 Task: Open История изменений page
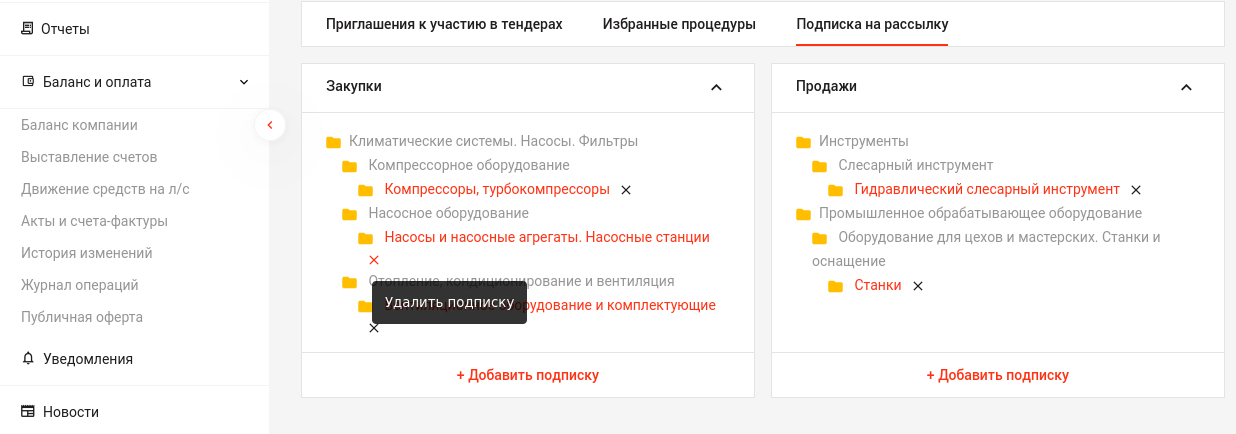87,253
